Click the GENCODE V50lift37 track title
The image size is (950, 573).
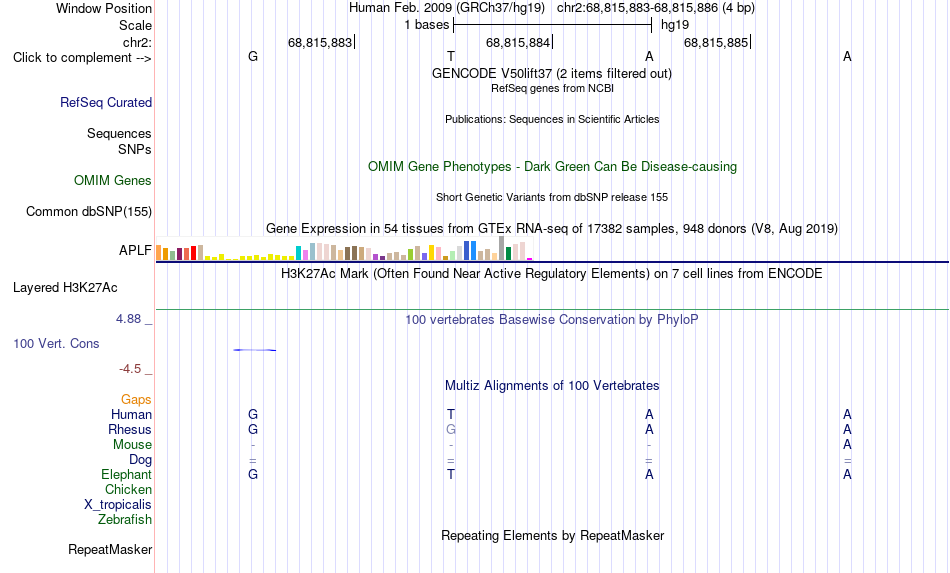point(551,73)
